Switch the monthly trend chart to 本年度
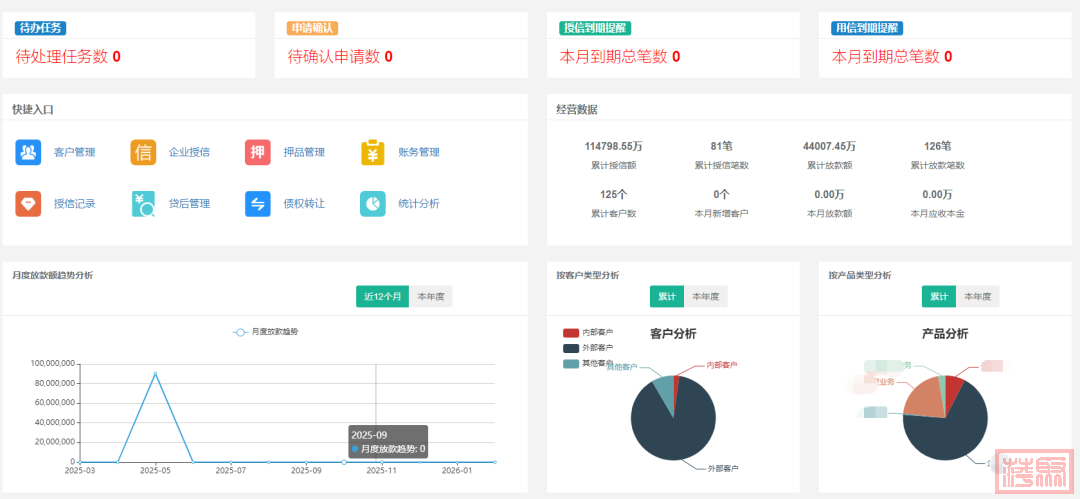This screenshot has width=1080, height=499. (431, 296)
